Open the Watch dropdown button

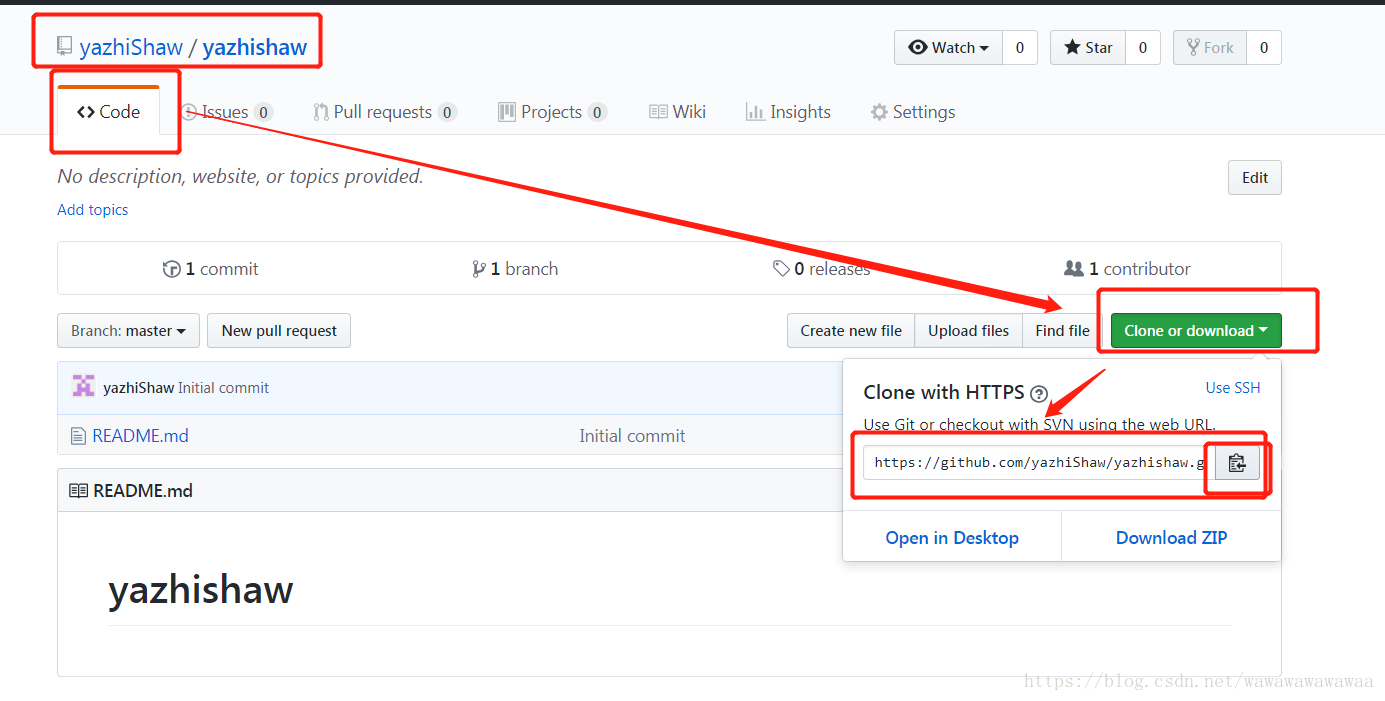click(x=948, y=48)
